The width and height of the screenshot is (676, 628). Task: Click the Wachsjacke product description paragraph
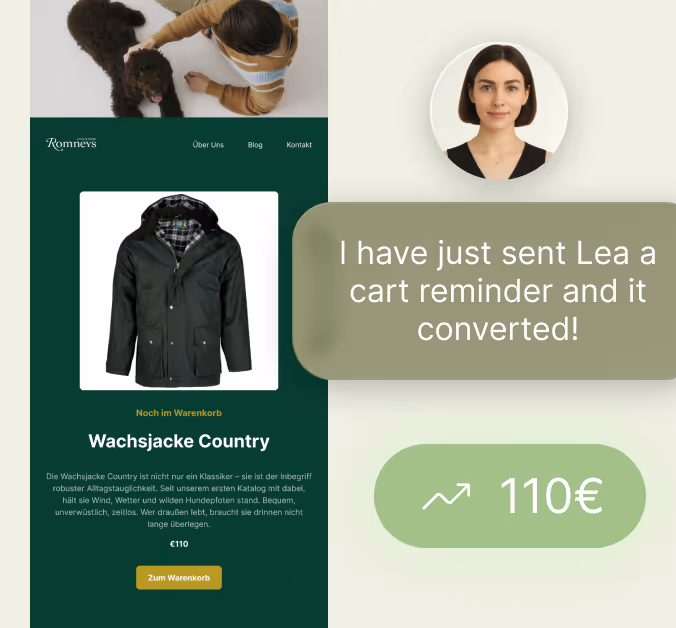(x=179, y=500)
